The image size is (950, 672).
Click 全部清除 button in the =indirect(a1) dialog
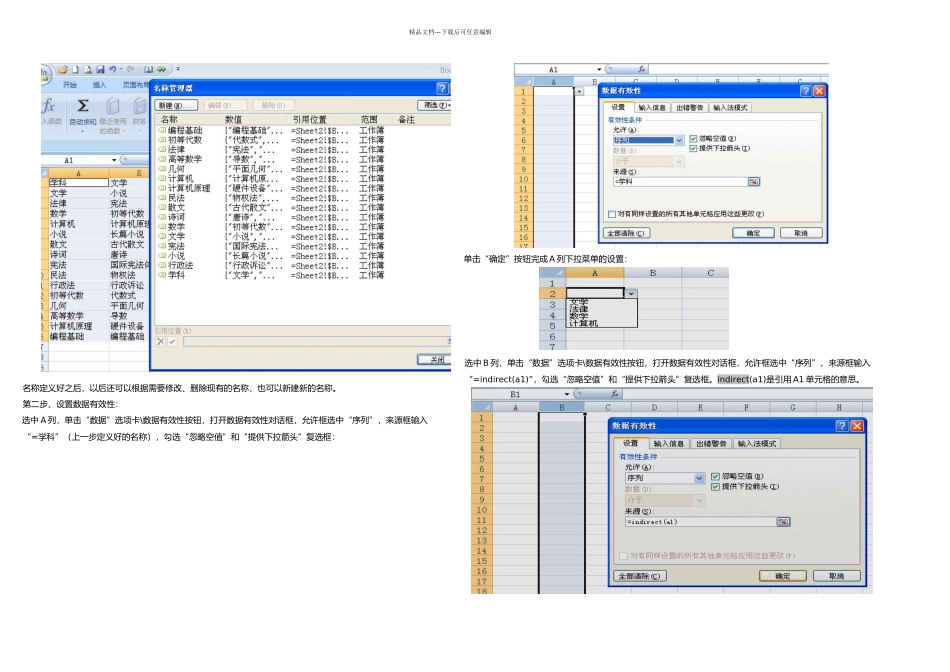[640, 576]
